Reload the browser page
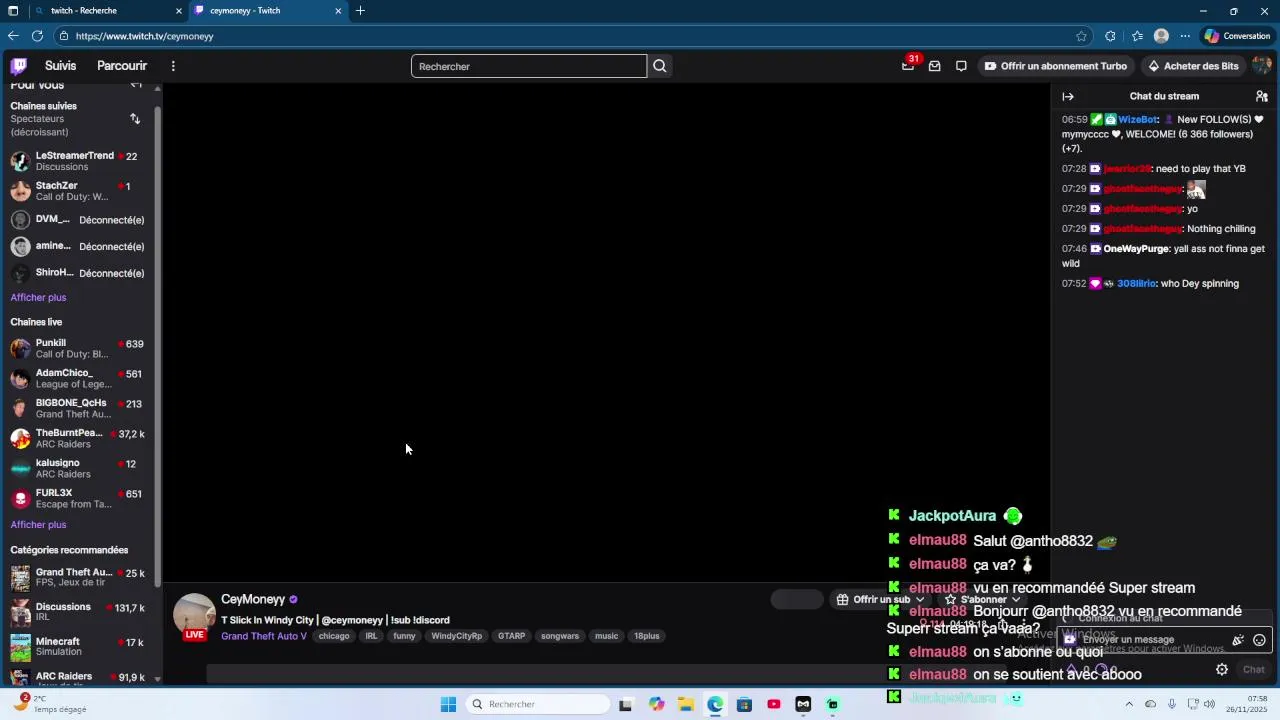Image resolution: width=1280 pixels, height=720 pixels. (37, 36)
